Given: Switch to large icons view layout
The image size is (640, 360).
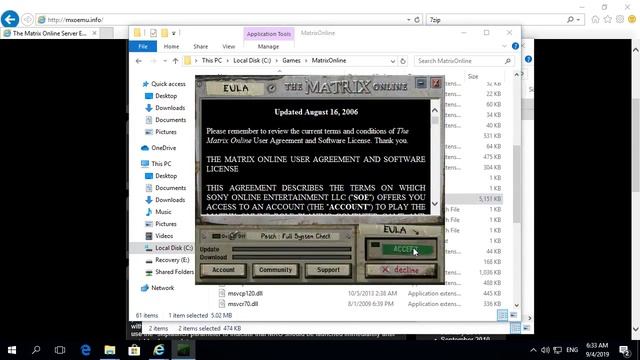Looking at the screenshot, I should [513, 315].
